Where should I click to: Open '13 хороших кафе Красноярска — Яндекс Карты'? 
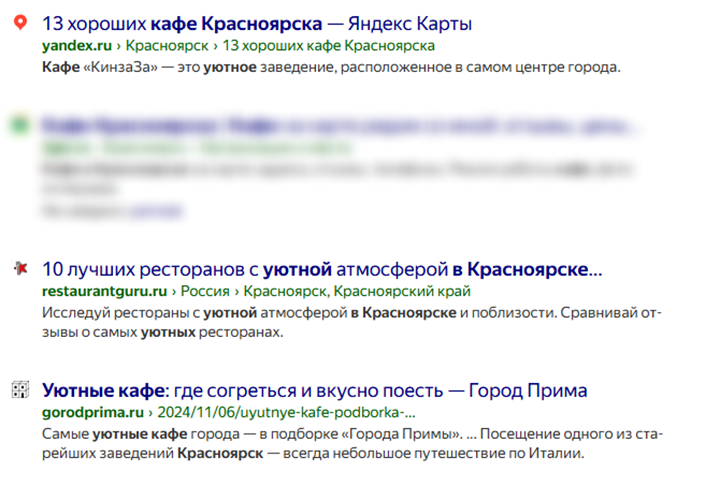pos(257,24)
